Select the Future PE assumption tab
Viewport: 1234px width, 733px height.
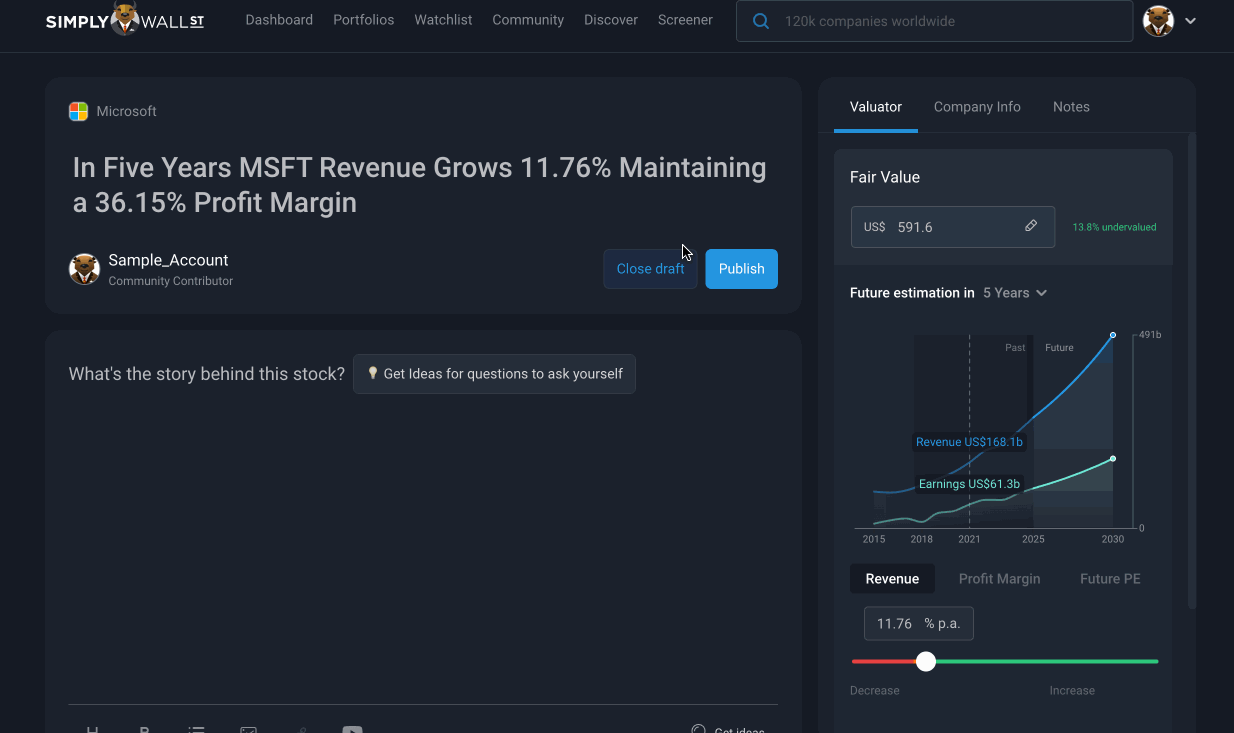[1110, 579]
